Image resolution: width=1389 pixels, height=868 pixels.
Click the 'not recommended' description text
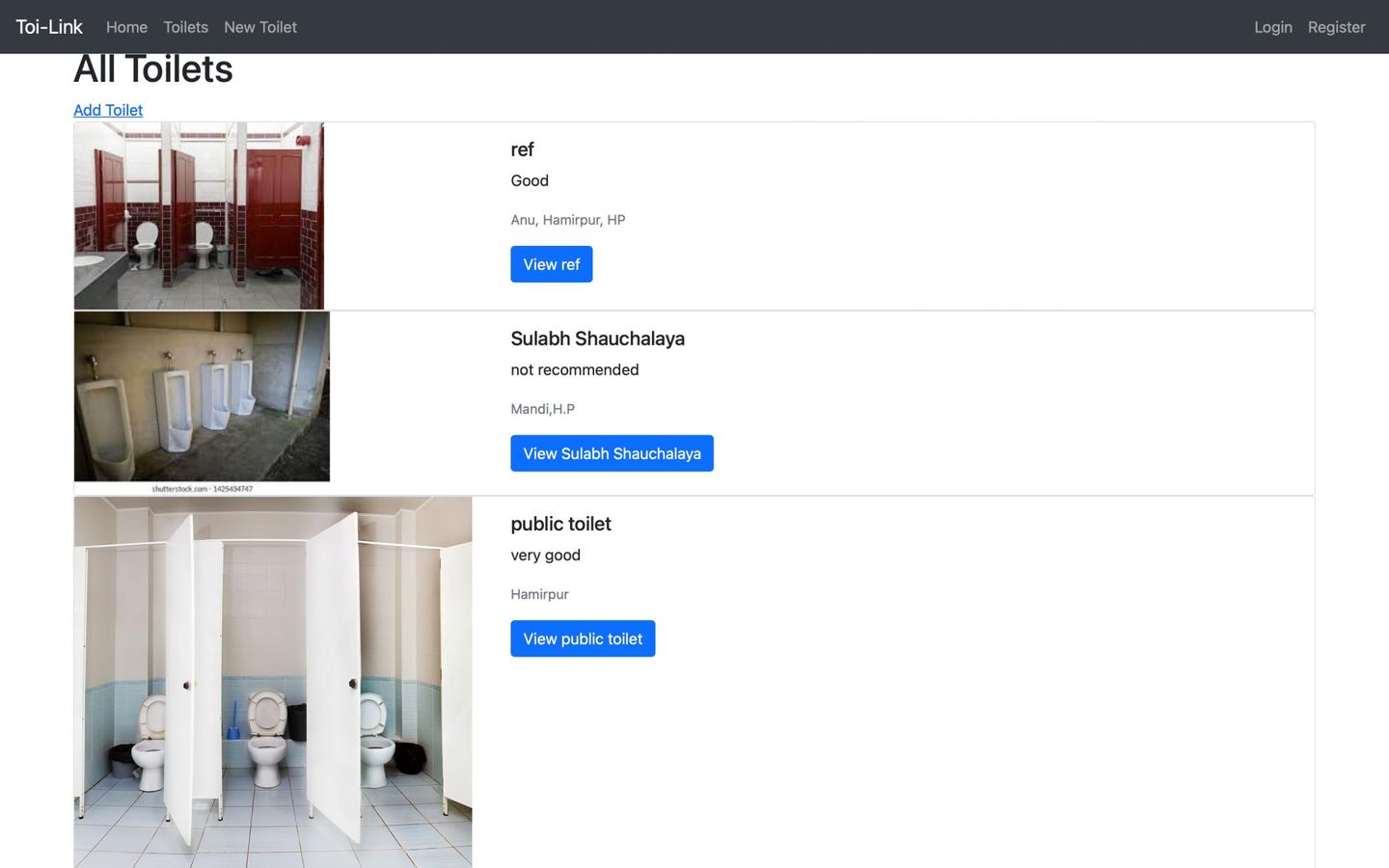(575, 369)
